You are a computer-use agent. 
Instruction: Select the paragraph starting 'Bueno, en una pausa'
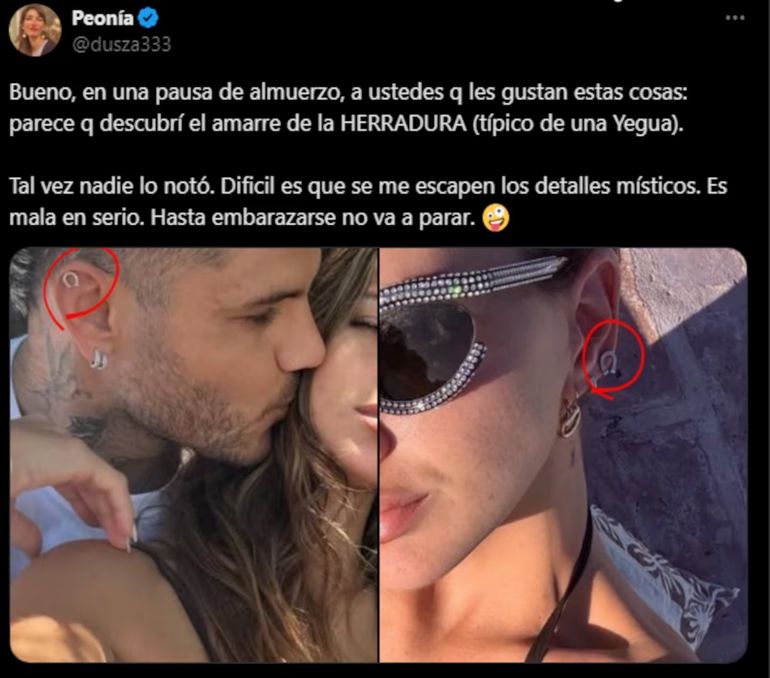(348, 108)
